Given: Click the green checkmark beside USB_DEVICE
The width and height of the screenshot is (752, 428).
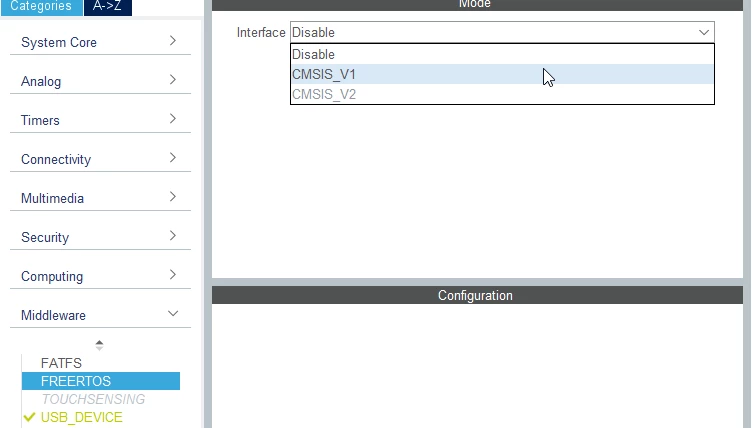Looking at the screenshot, I should [29, 417].
